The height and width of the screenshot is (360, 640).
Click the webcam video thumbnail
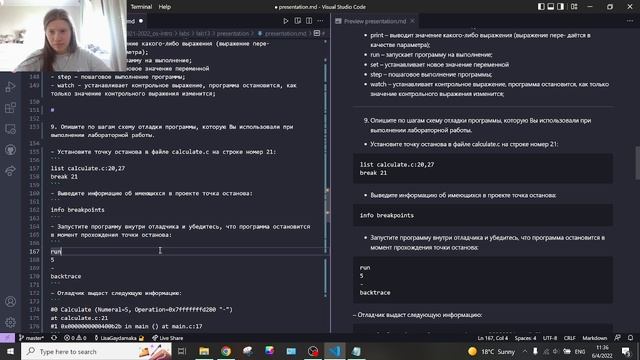[x=63, y=36]
